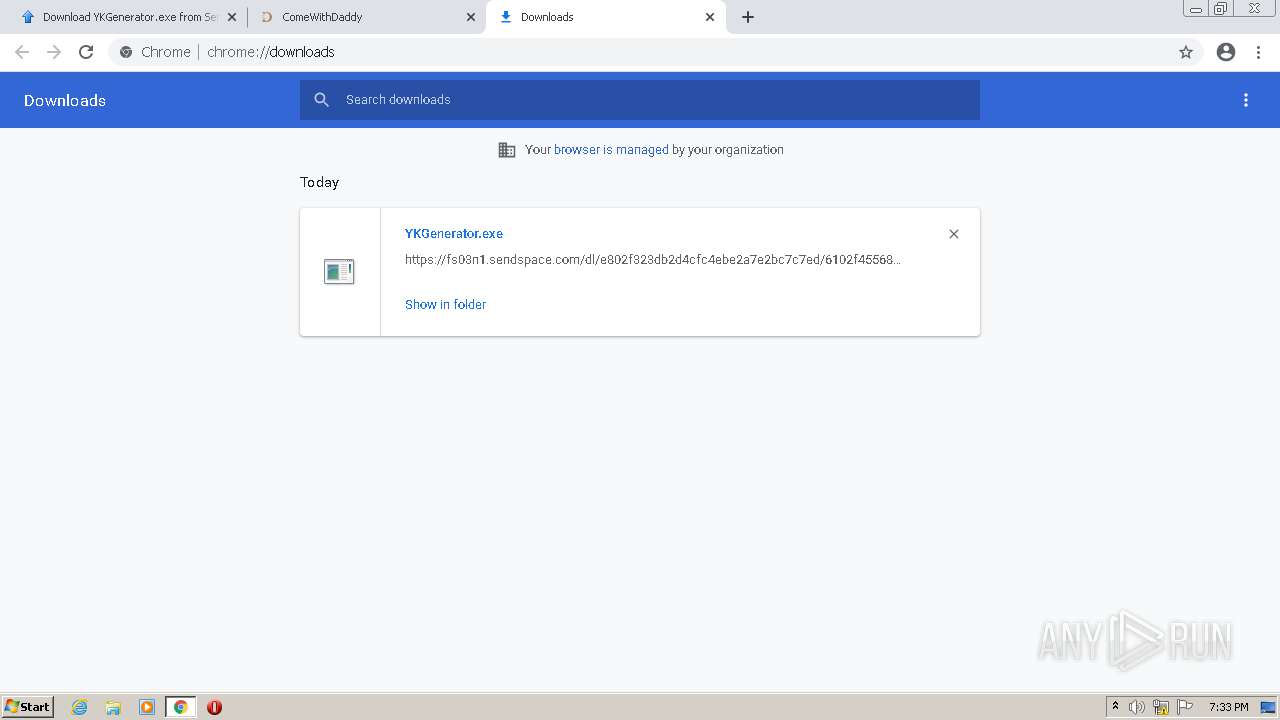Open the Windows Start menu

point(28,707)
